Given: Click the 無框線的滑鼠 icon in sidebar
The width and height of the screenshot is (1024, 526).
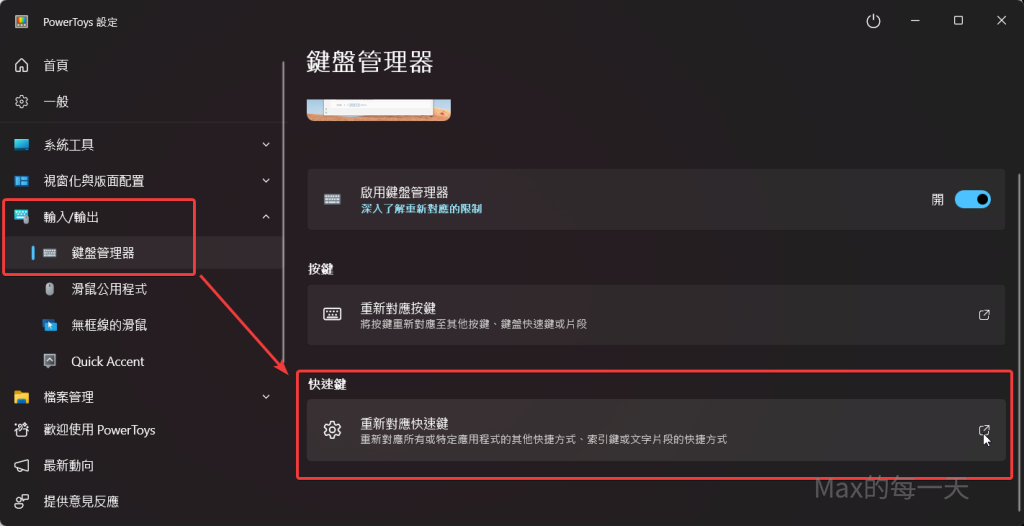Looking at the screenshot, I should 50,325.
